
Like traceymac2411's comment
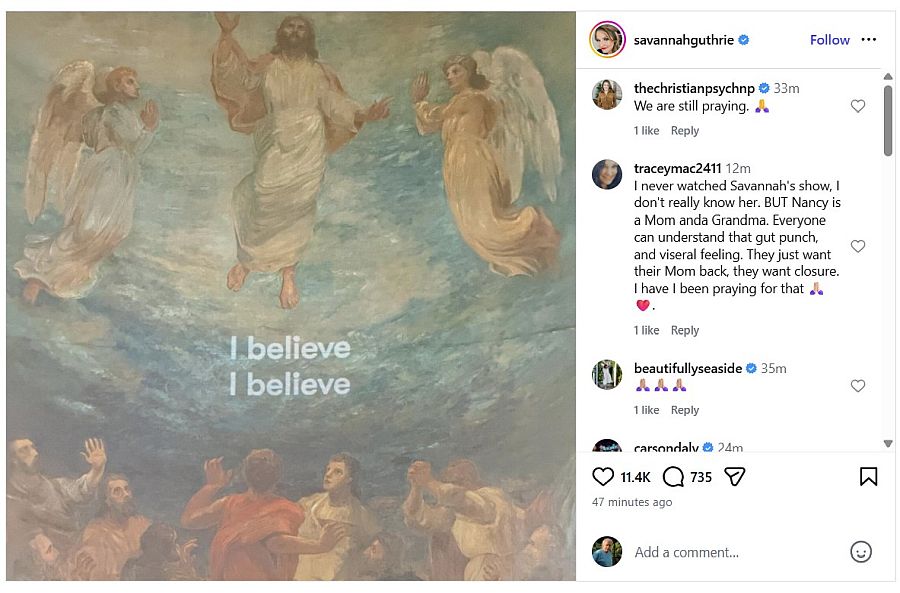click(x=857, y=246)
